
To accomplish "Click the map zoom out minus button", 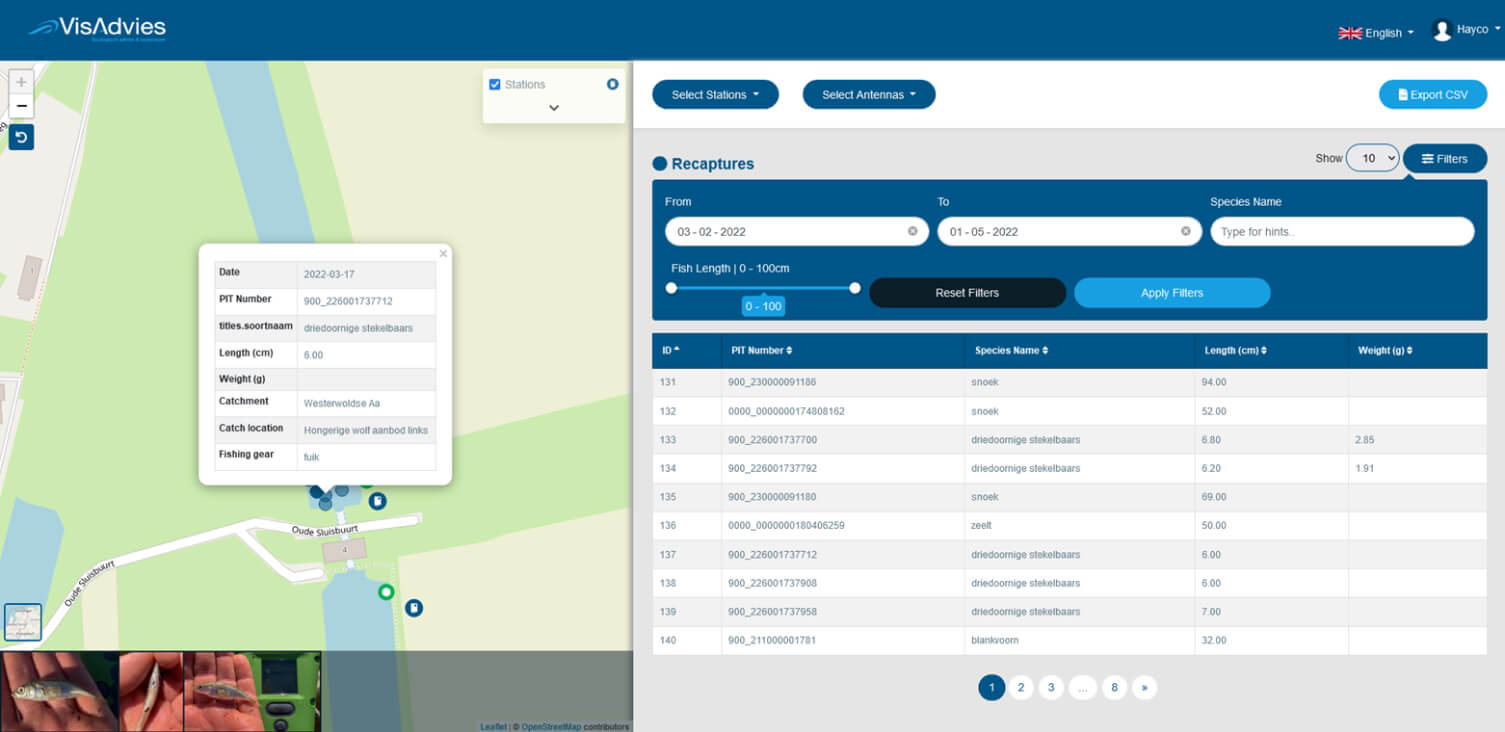I will pyautogui.click(x=21, y=106).
